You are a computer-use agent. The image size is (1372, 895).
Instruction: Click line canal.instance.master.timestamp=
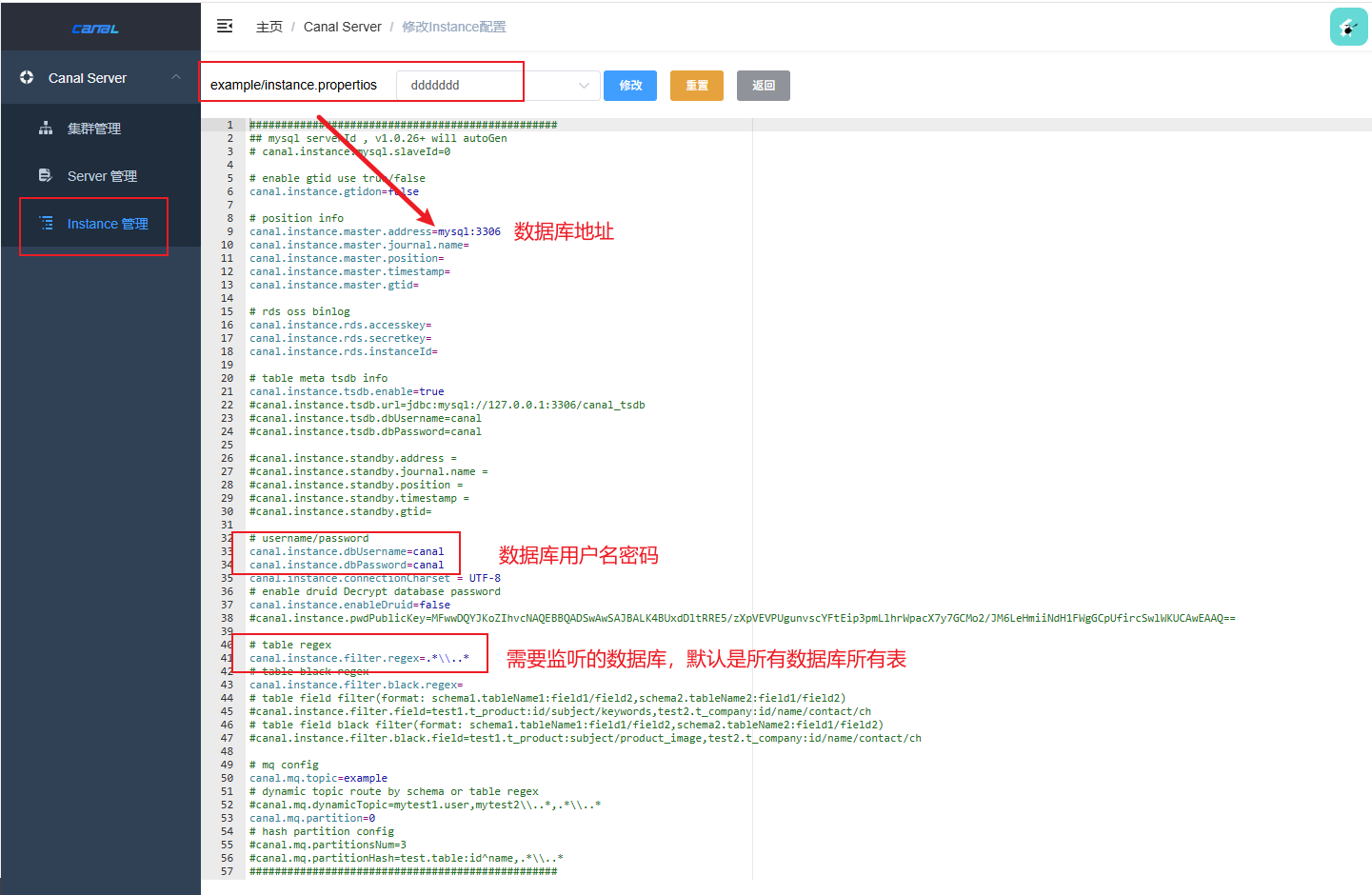pos(349,271)
